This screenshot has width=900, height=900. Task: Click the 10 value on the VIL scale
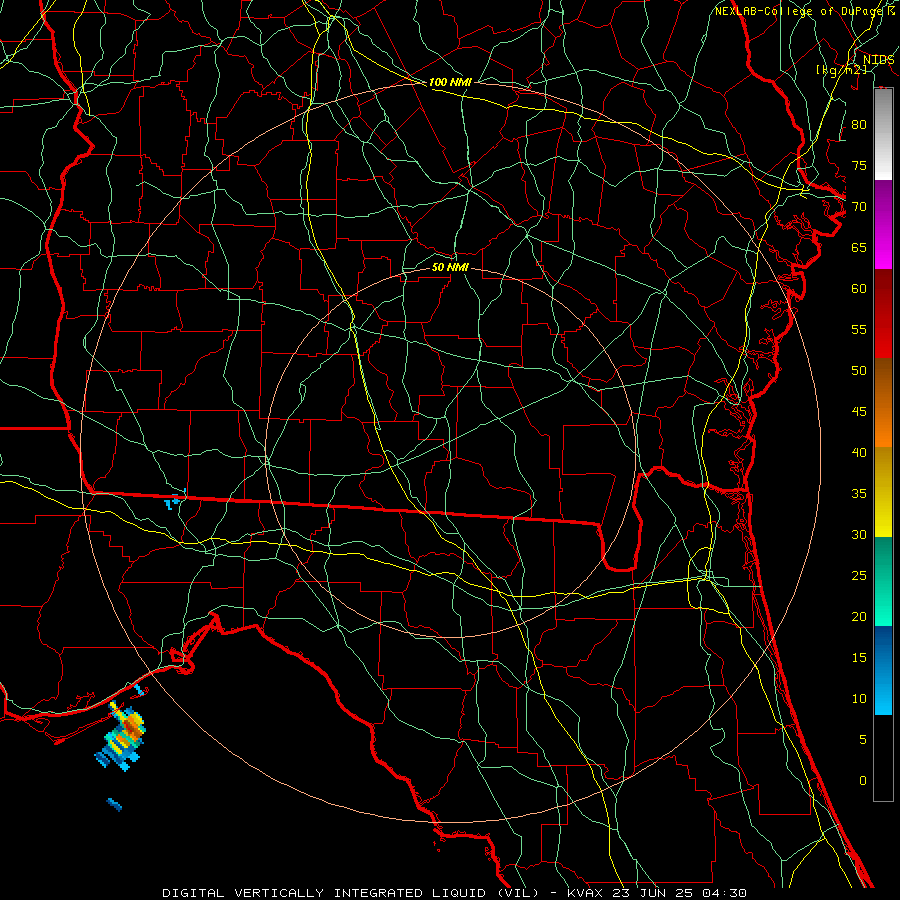(859, 699)
